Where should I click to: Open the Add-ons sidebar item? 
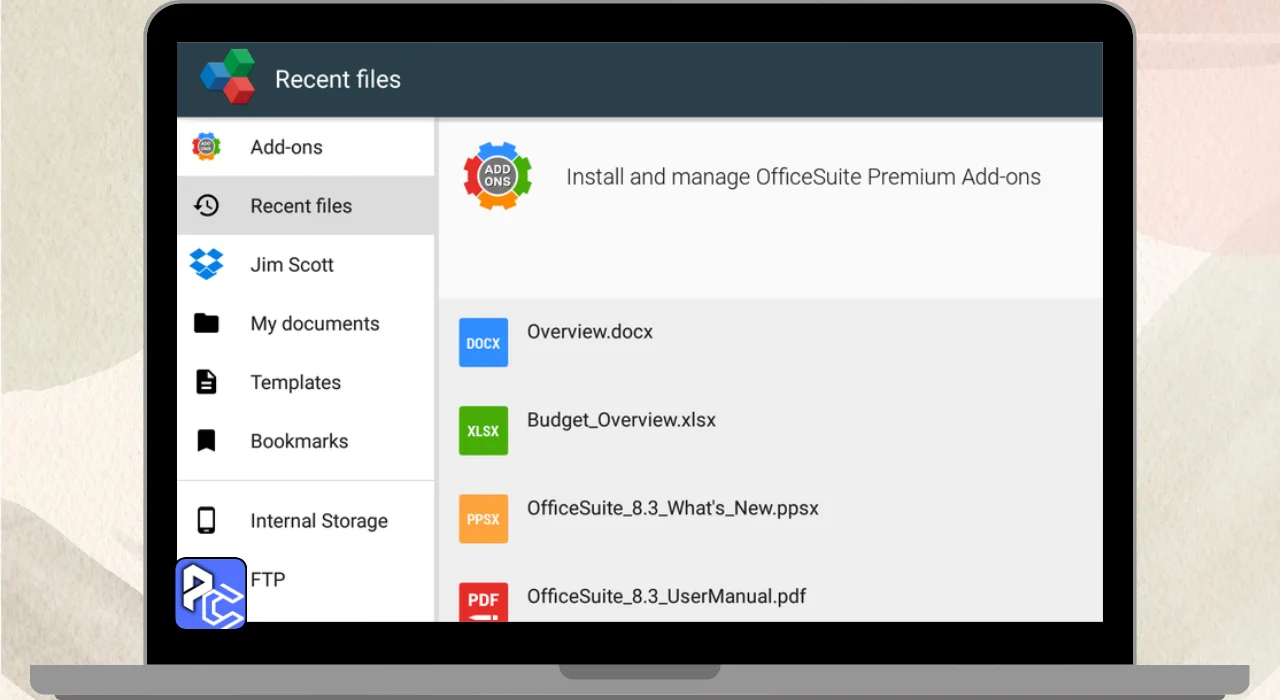pyautogui.click(x=306, y=147)
